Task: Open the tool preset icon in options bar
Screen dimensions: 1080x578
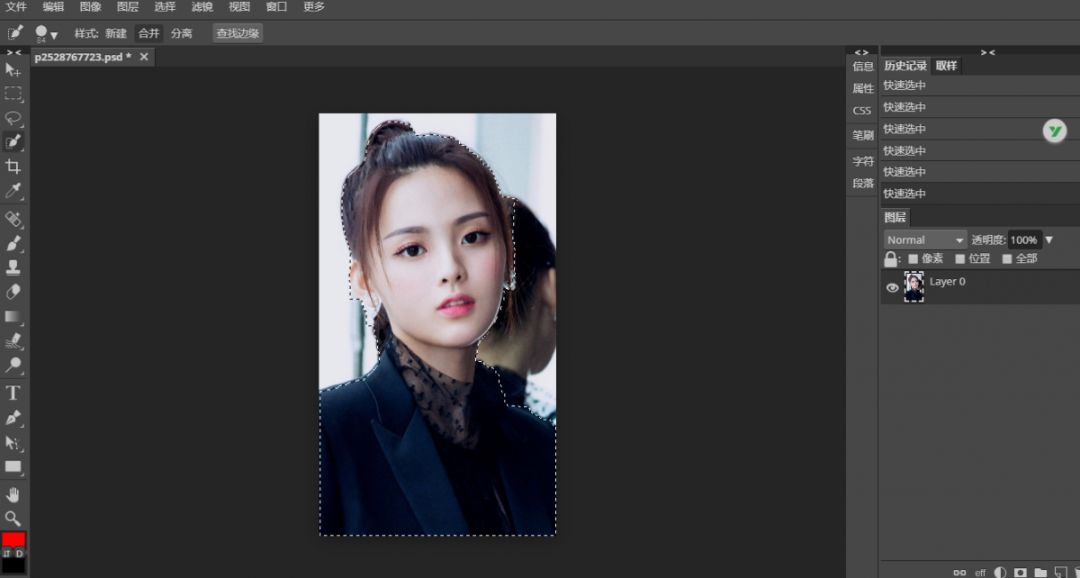Action: point(14,32)
